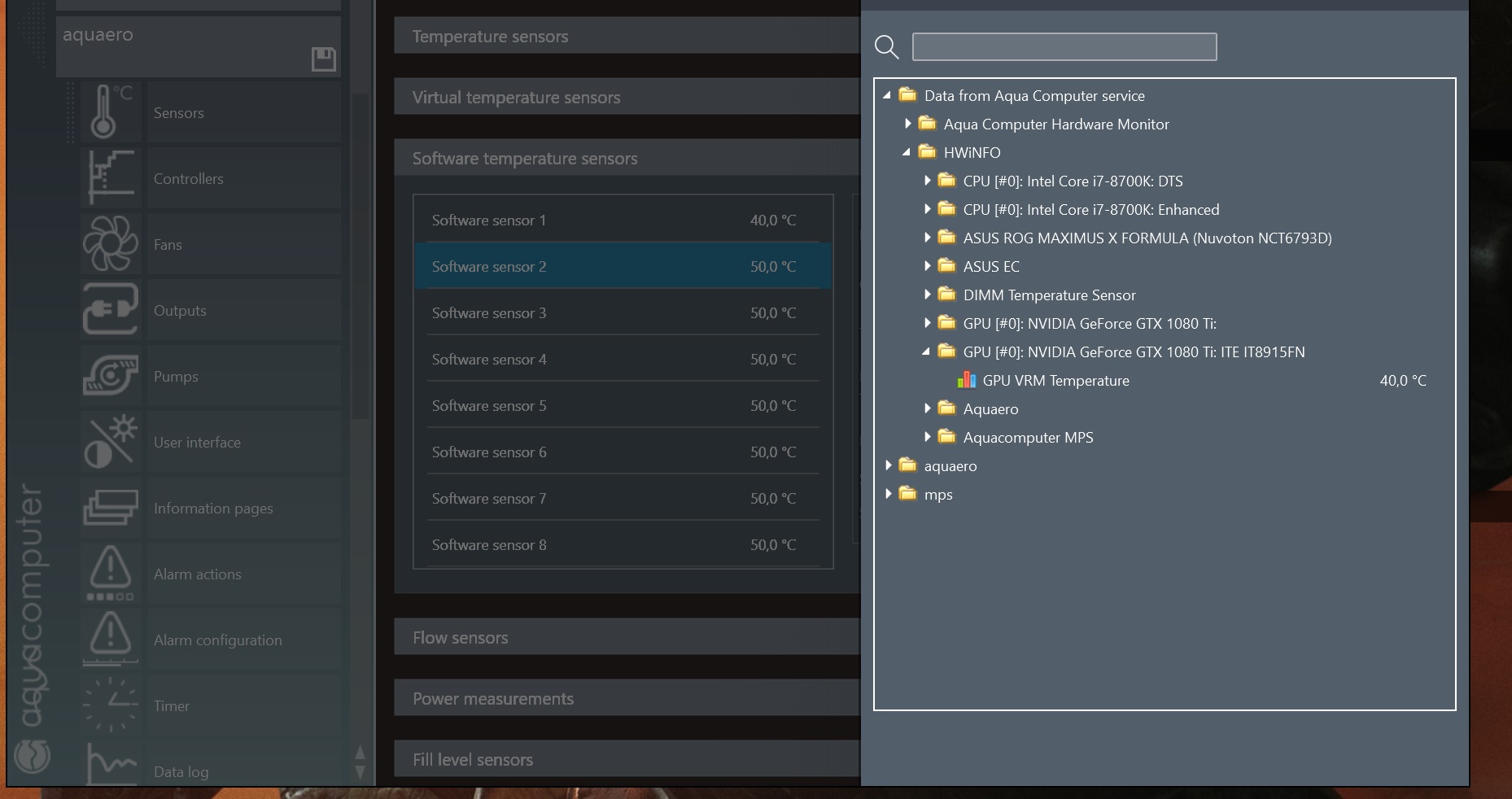
Task: Collapse the HWiNFO tree node
Action: [906, 152]
